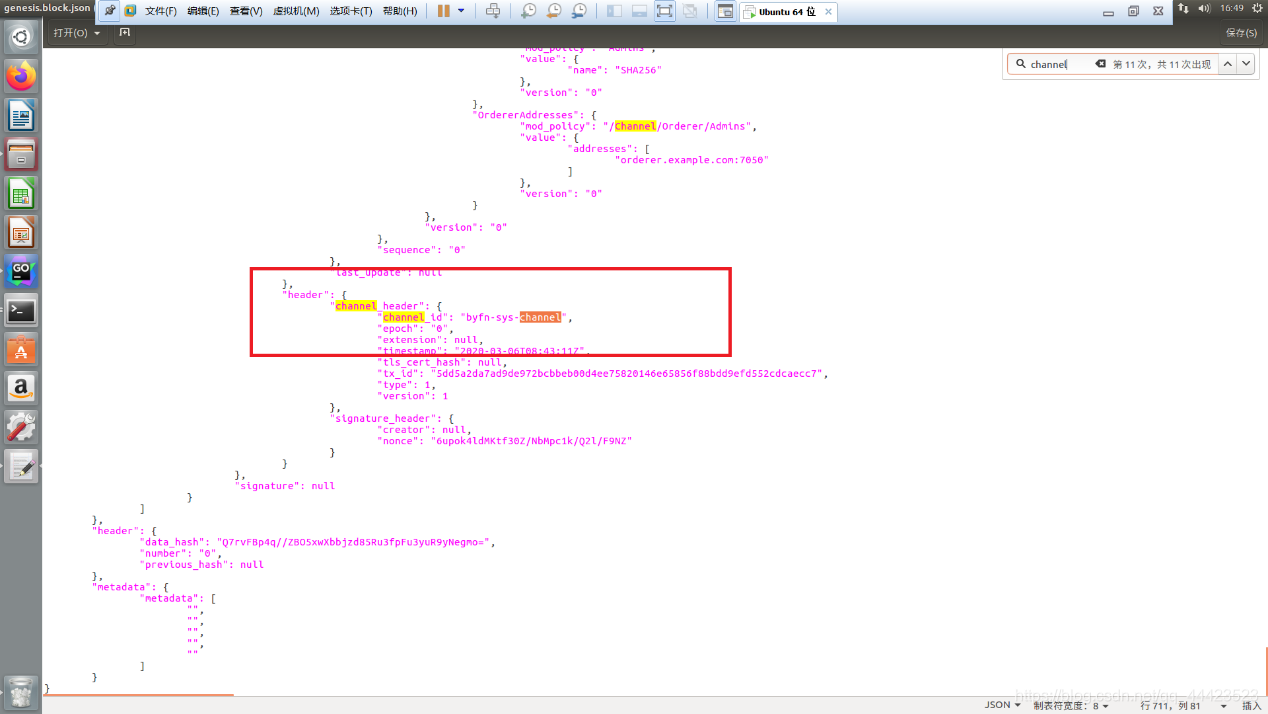Screen dimensions: 1268x714
Task: Click the "signature": null line
Action: tap(285, 486)
